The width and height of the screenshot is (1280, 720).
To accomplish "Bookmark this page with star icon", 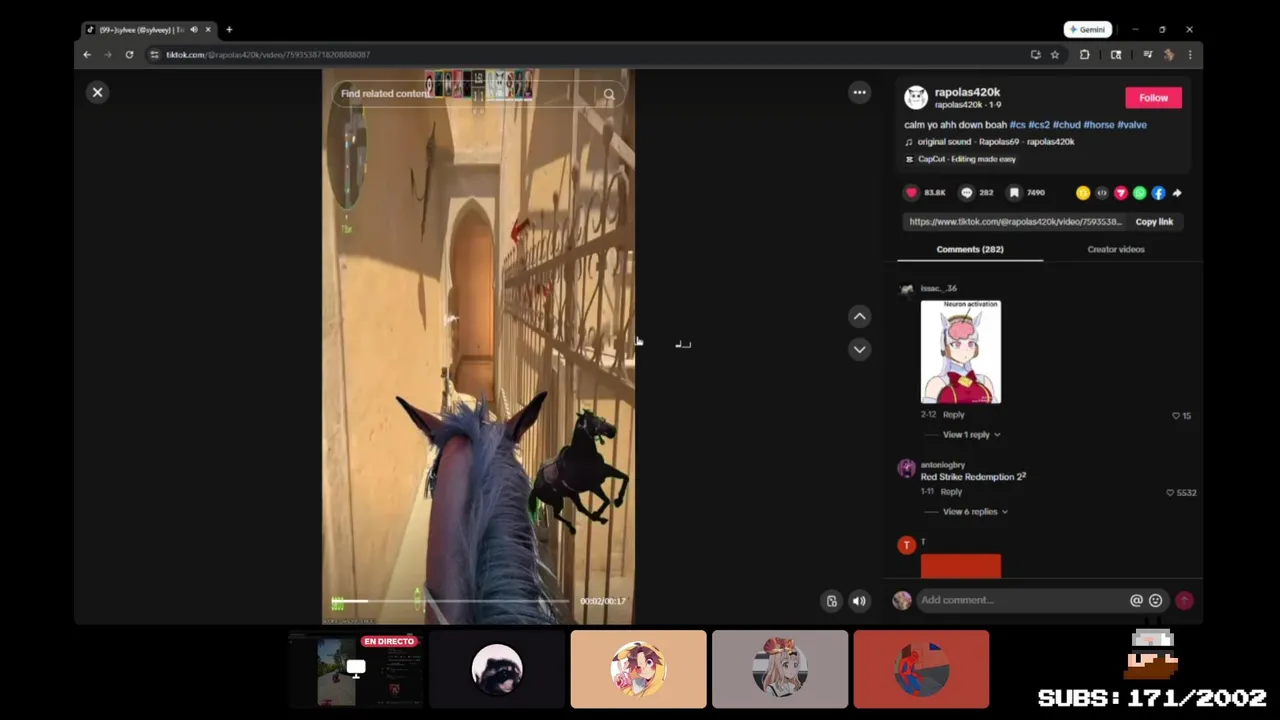I will coord(1055,55).
